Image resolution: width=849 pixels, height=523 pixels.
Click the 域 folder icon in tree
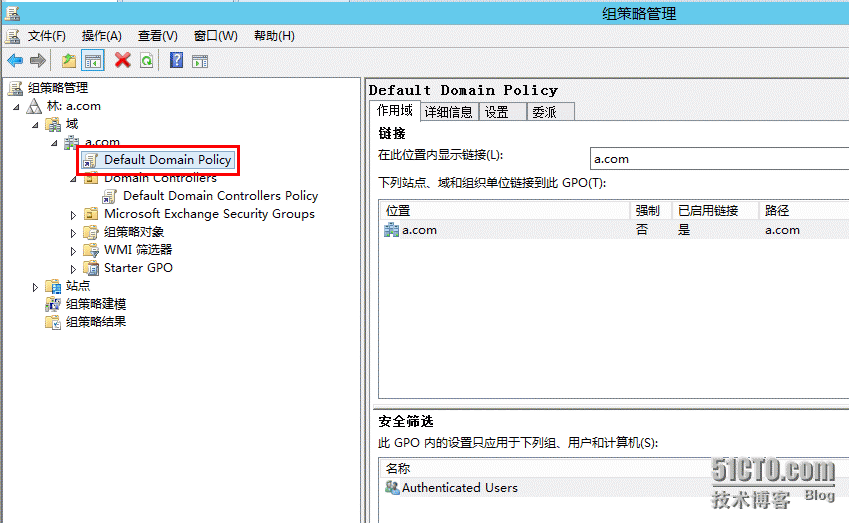53,125
